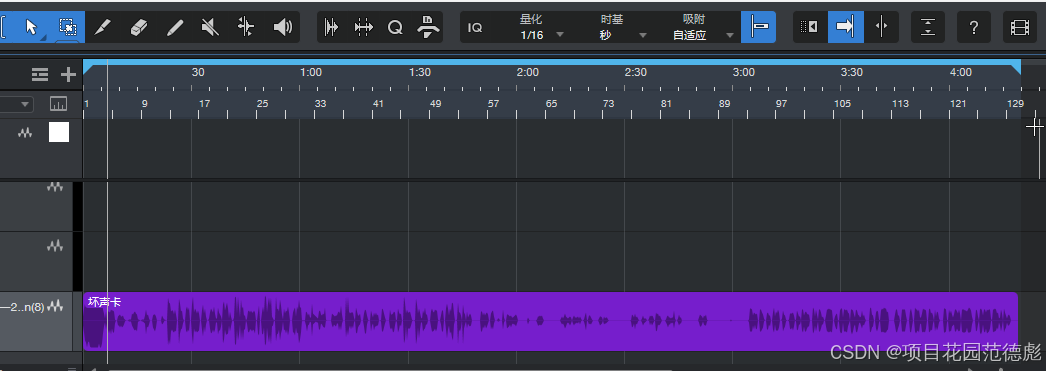The width and height of the screenshot is (1046, 371).
Task: Click the white track color swatch
Action: 59,132
